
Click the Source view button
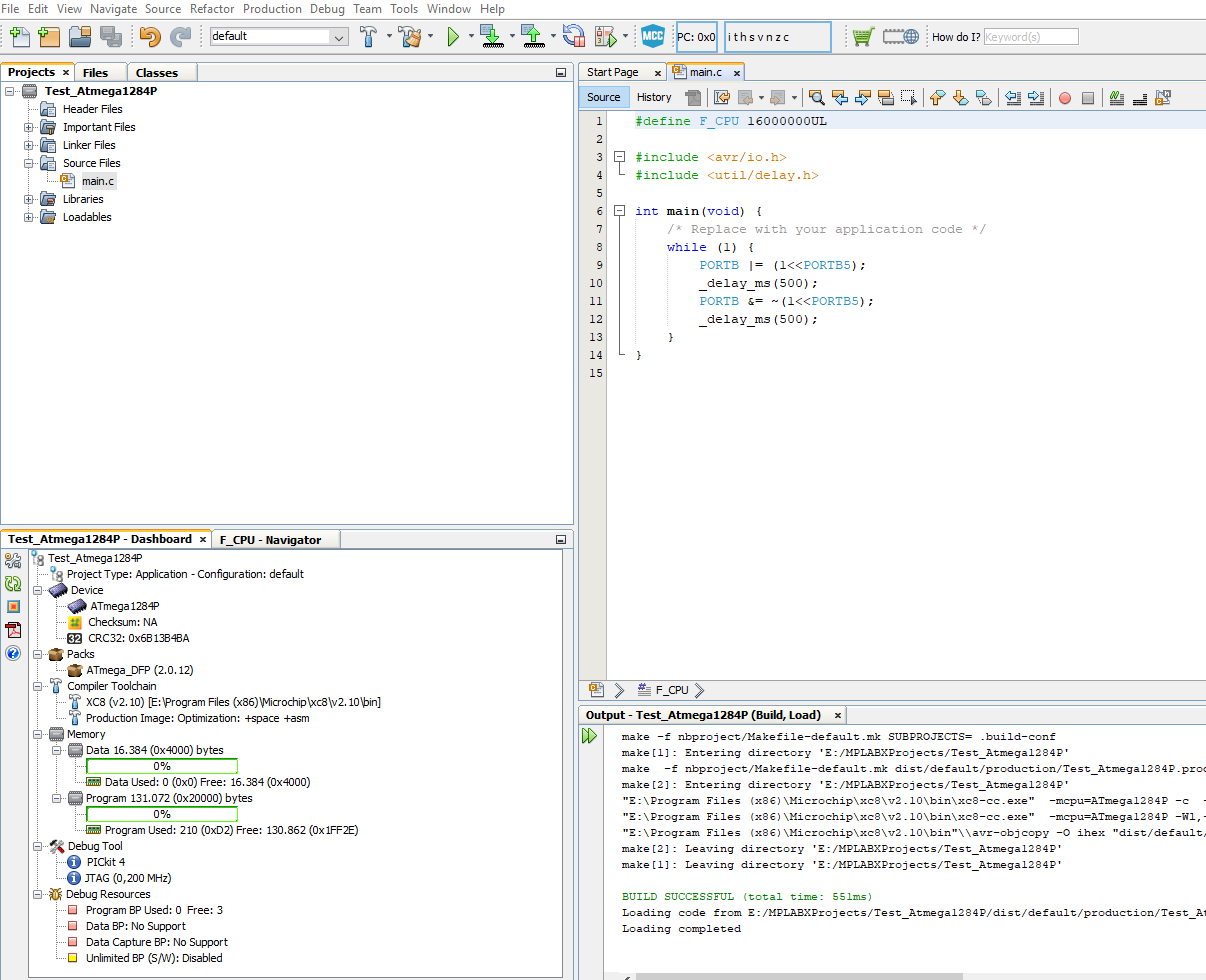click(603, 97)
